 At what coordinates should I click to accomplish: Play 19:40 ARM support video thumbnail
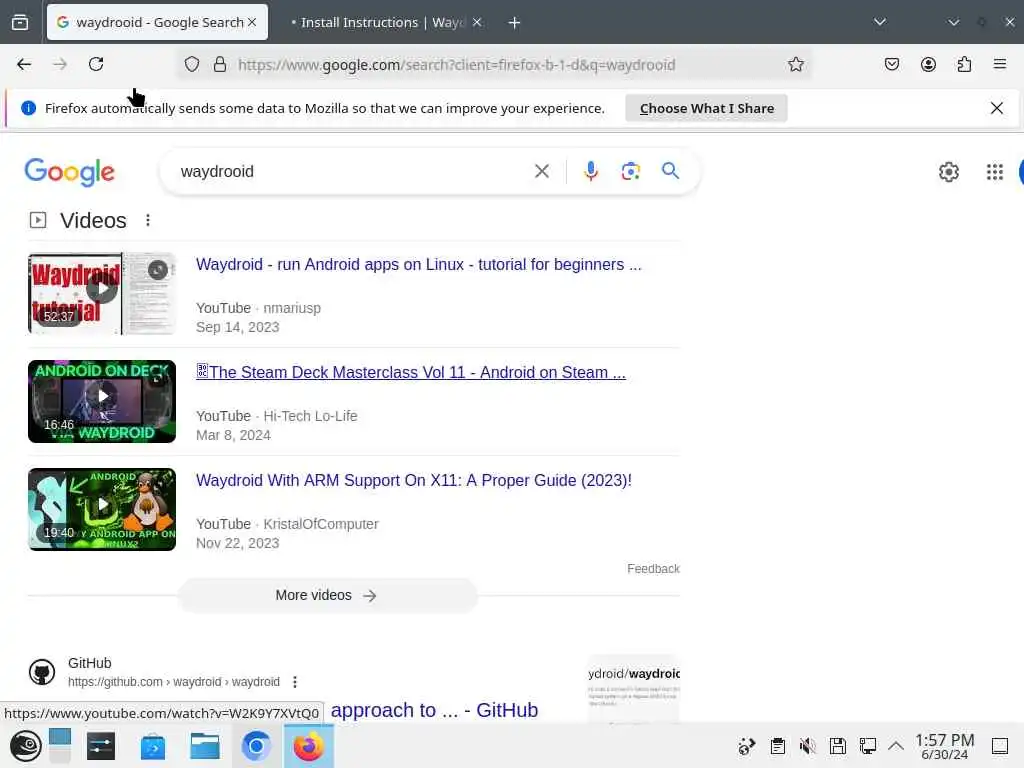pyautogui.click(x=102, y=509)
